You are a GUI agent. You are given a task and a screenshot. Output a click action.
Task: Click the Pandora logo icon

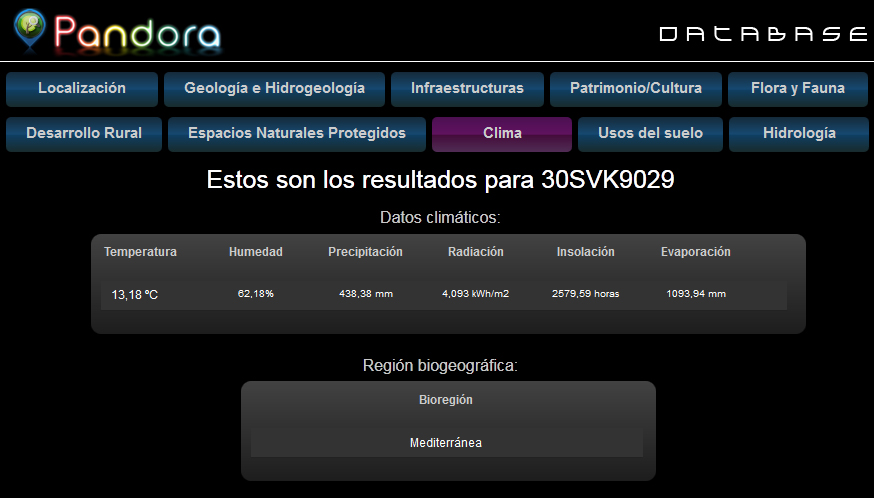(x=29, y=30)
